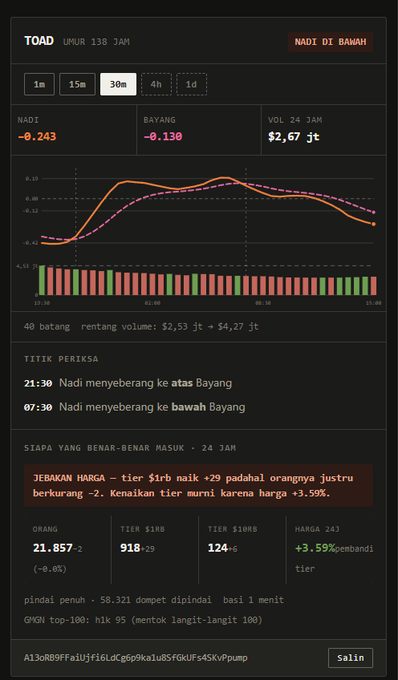Screen dimensions: 398x680
Task: Click the NADI DI BAWAH status badge
Action: click(330, 42)
